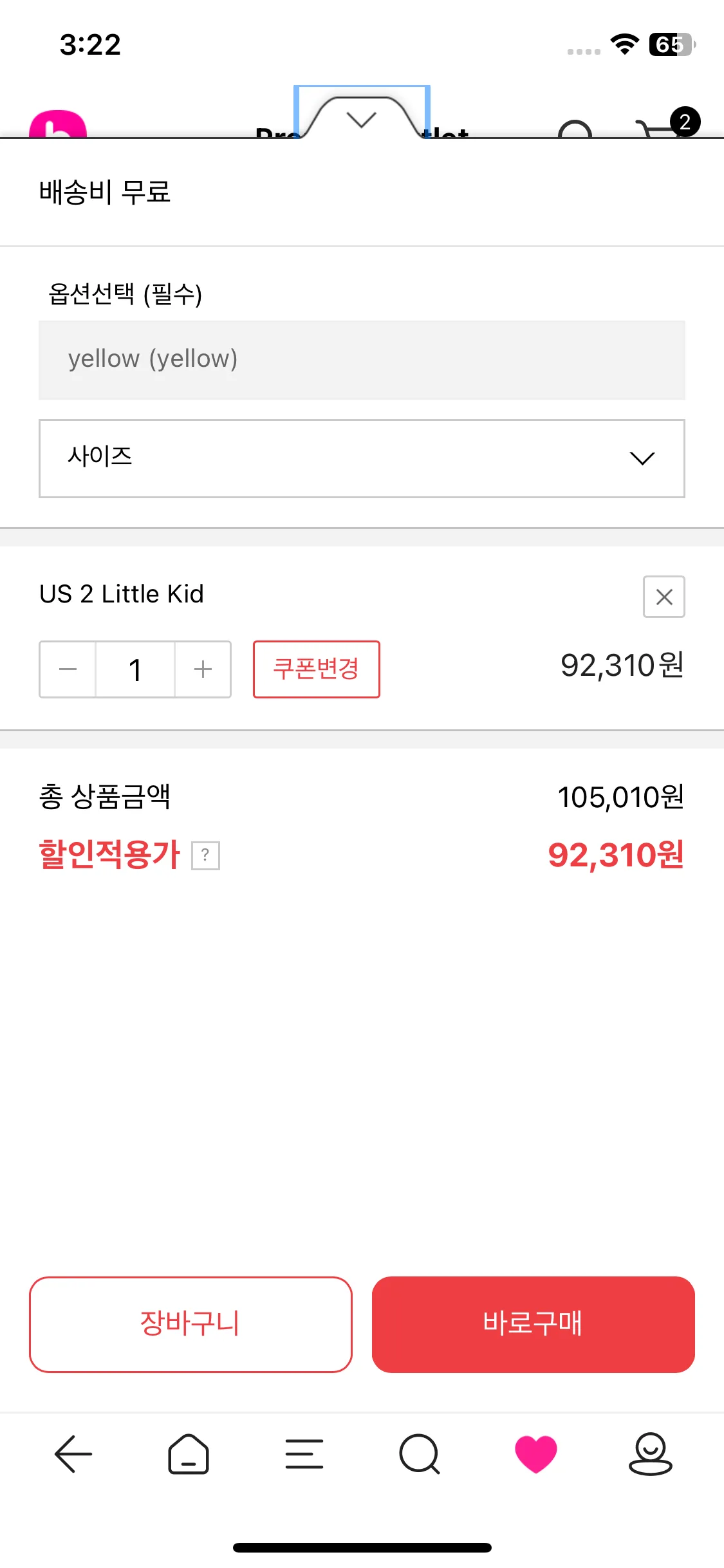This screenshot has width=724, height=1568.
Task: Increase quantity with the plus button
Action: 203,669
